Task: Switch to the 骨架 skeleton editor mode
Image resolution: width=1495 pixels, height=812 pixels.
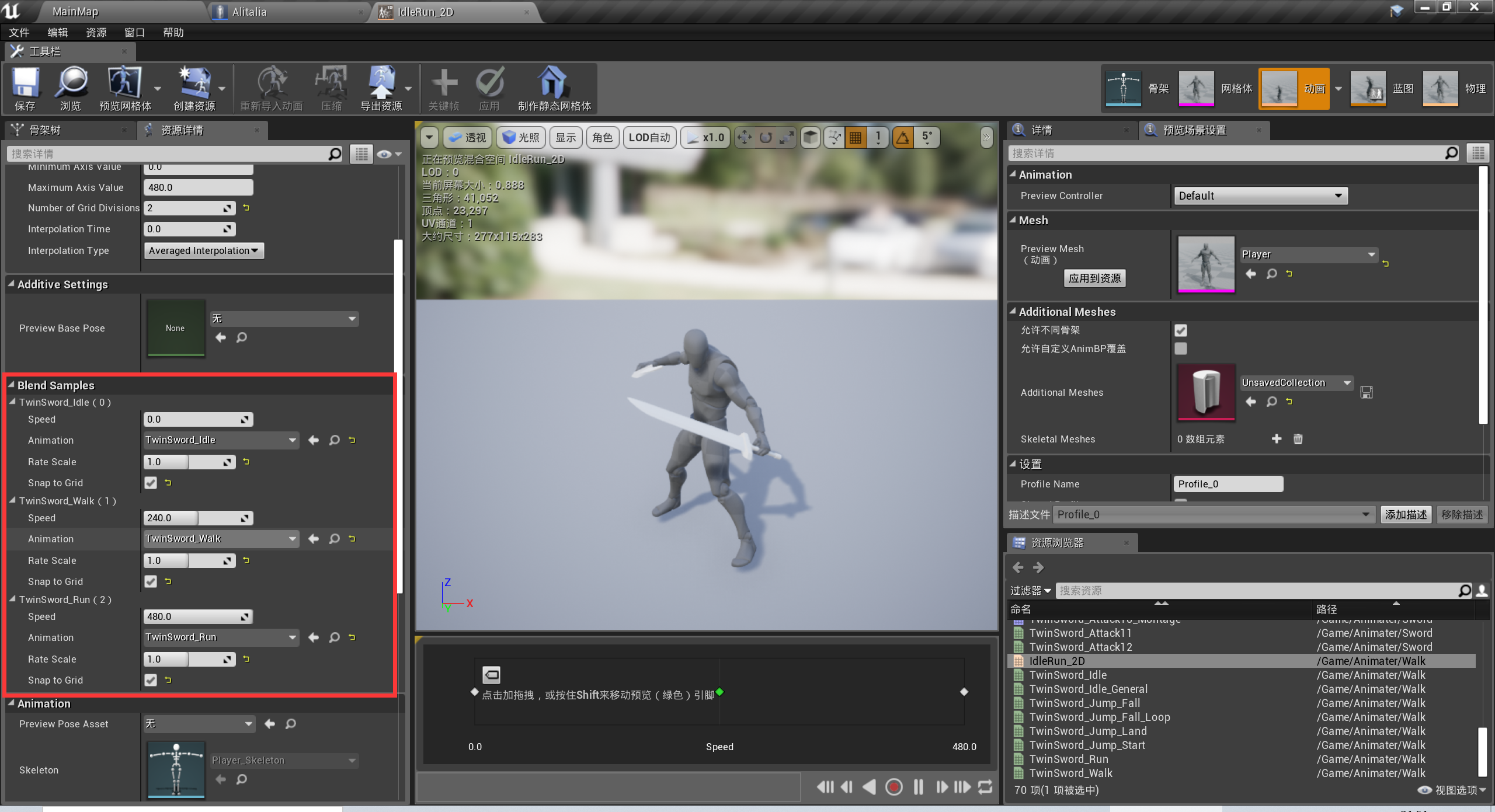Action: (1122, 89)
